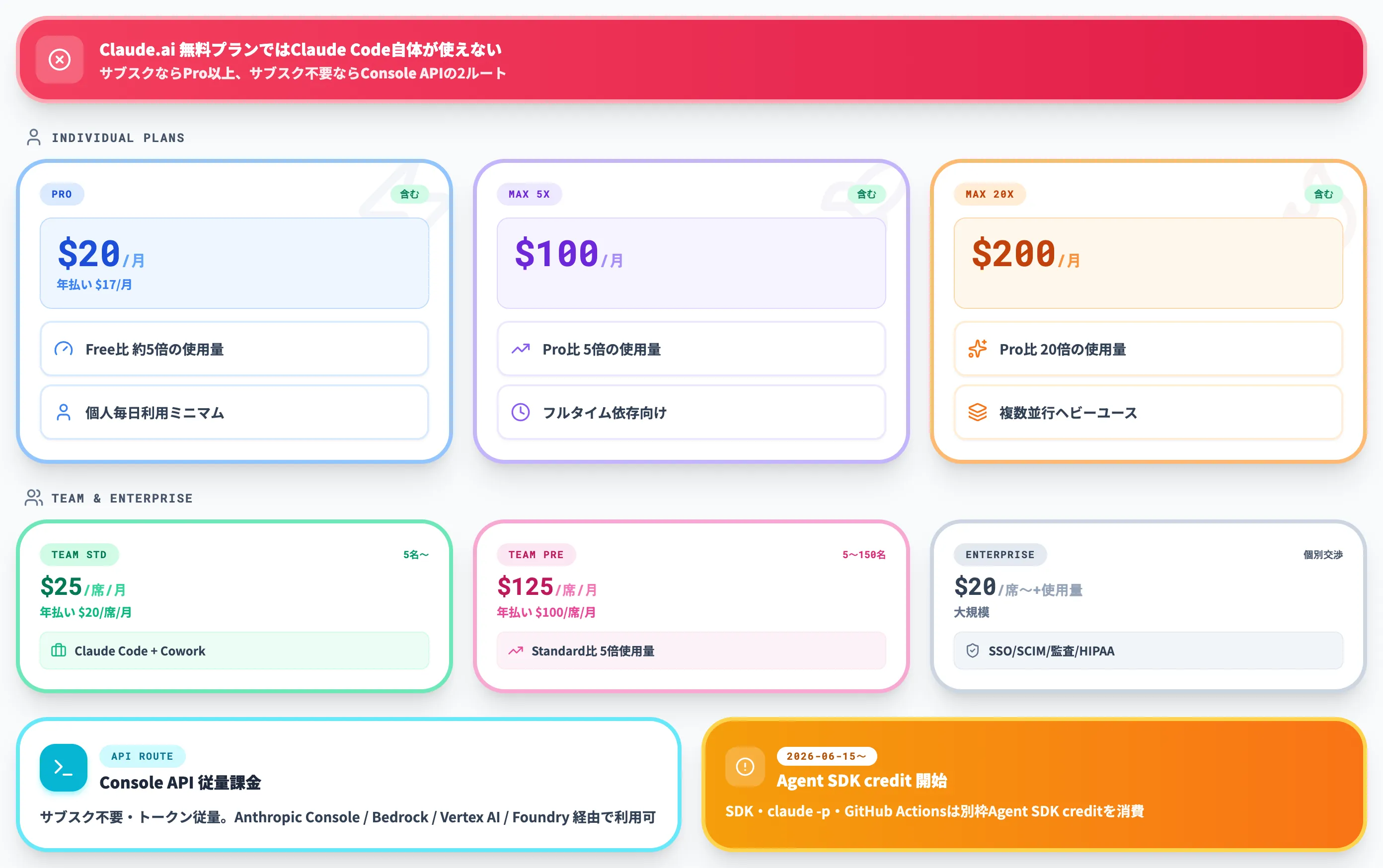Click the banner headline about Claude.ai 無料プラン
Screen dimensions: 1383x868
pos(301,49)
